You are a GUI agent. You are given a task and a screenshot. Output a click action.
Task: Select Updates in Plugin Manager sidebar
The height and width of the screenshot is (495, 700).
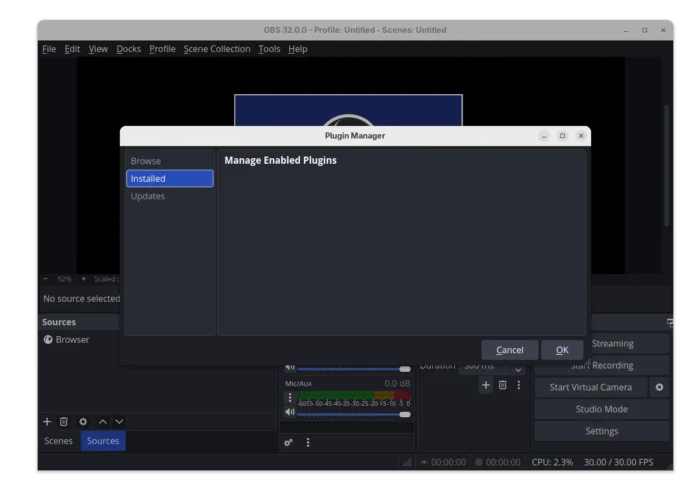click(x=170, y=196)
